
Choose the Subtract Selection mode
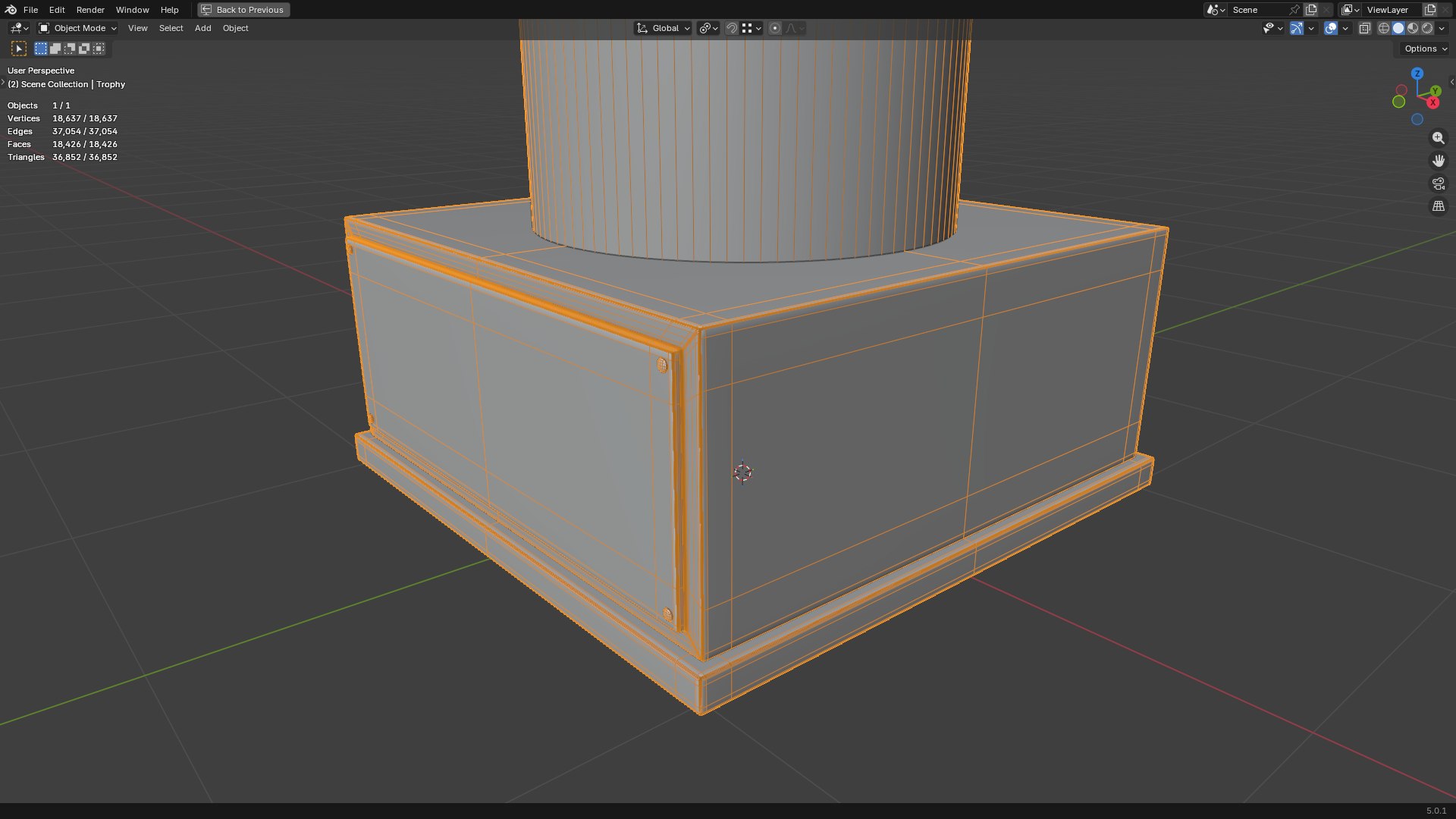click(x=70, y=49)
